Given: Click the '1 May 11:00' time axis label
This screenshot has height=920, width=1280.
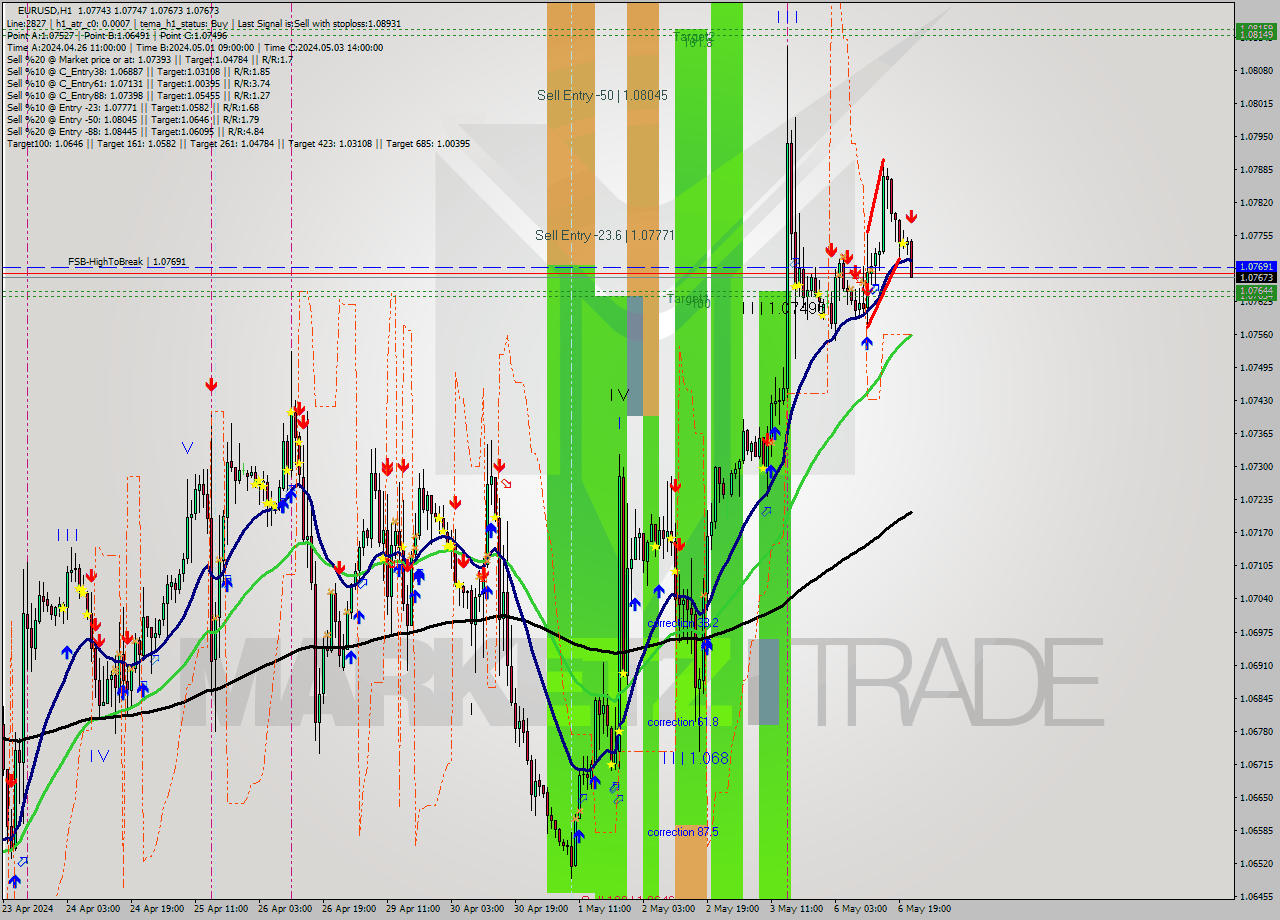Looking at the screenshot, I should point(604,909).
